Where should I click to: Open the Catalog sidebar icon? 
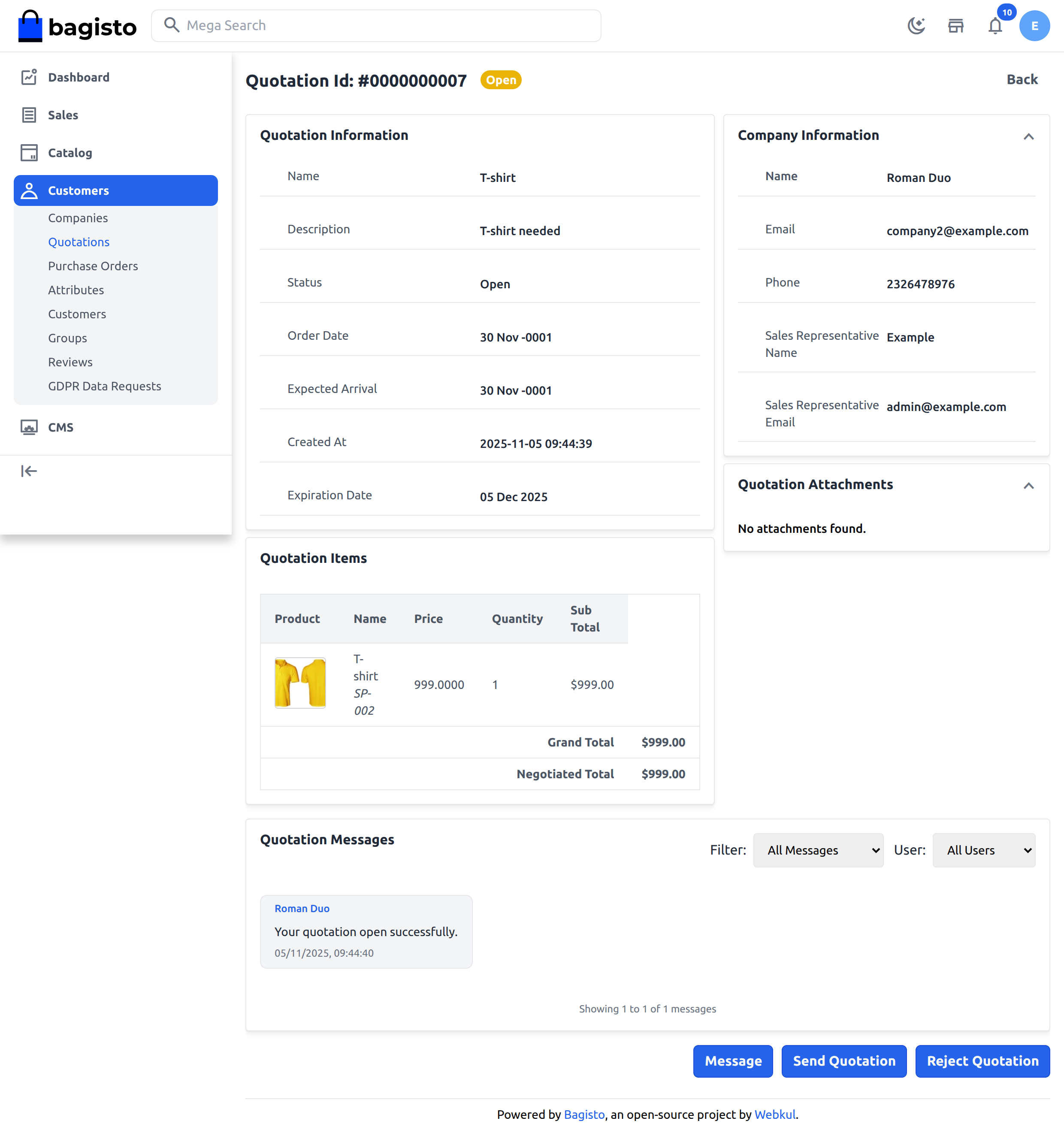tap(30, 152)
